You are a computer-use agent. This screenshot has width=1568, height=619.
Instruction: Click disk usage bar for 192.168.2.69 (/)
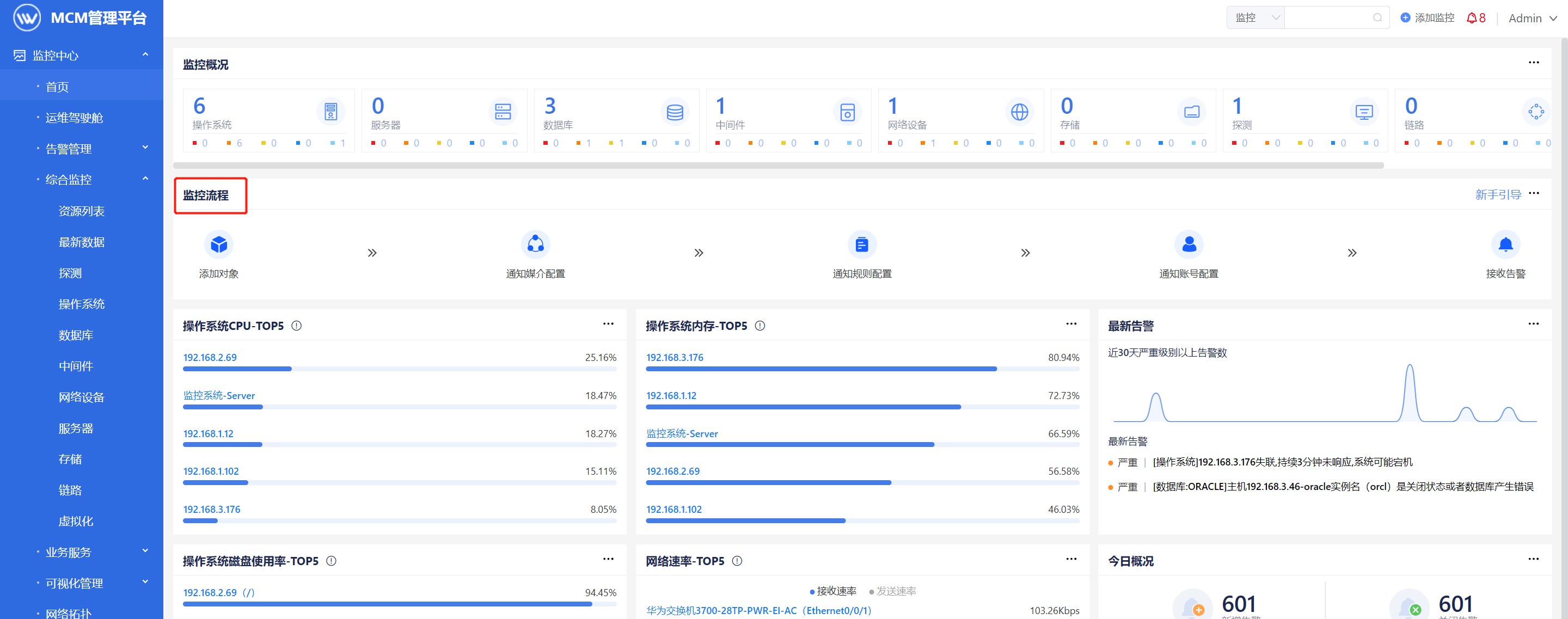[399, 604]
